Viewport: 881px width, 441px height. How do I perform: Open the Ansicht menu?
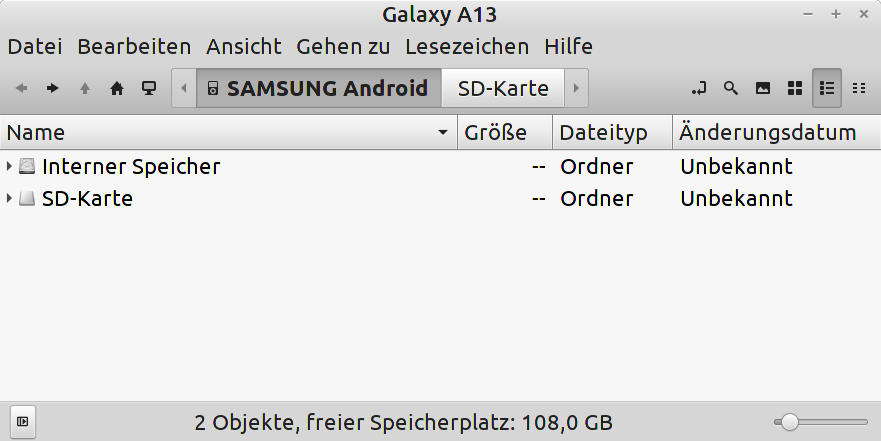243,46
